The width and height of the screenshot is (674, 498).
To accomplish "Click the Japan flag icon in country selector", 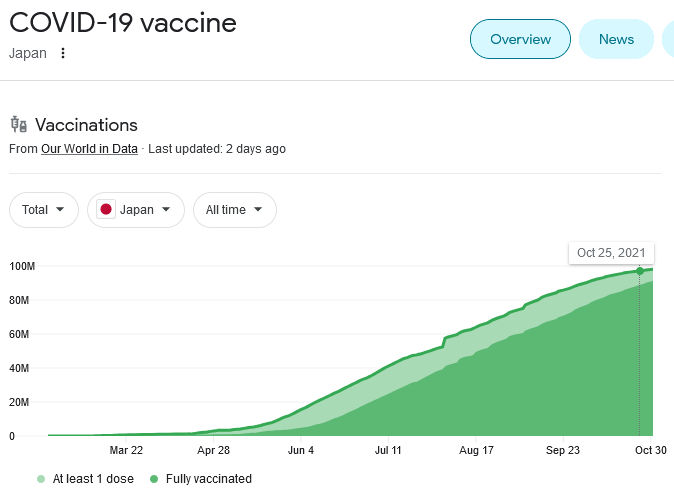I will 105,210.
